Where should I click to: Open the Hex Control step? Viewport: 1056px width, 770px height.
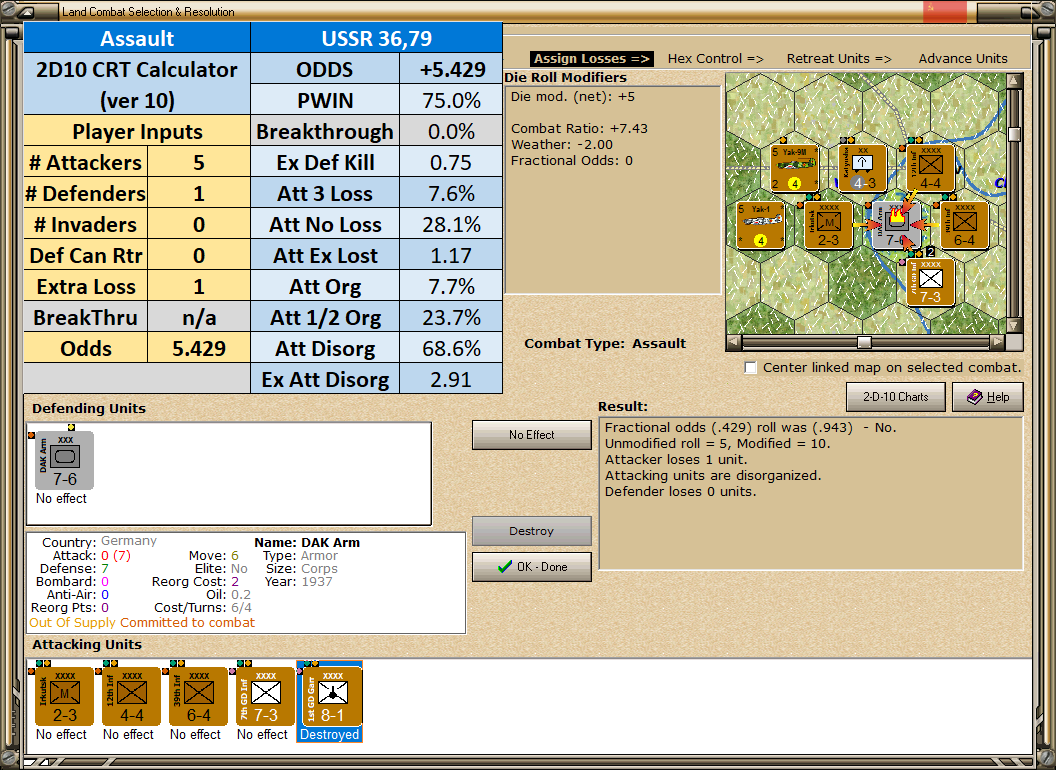715,59
